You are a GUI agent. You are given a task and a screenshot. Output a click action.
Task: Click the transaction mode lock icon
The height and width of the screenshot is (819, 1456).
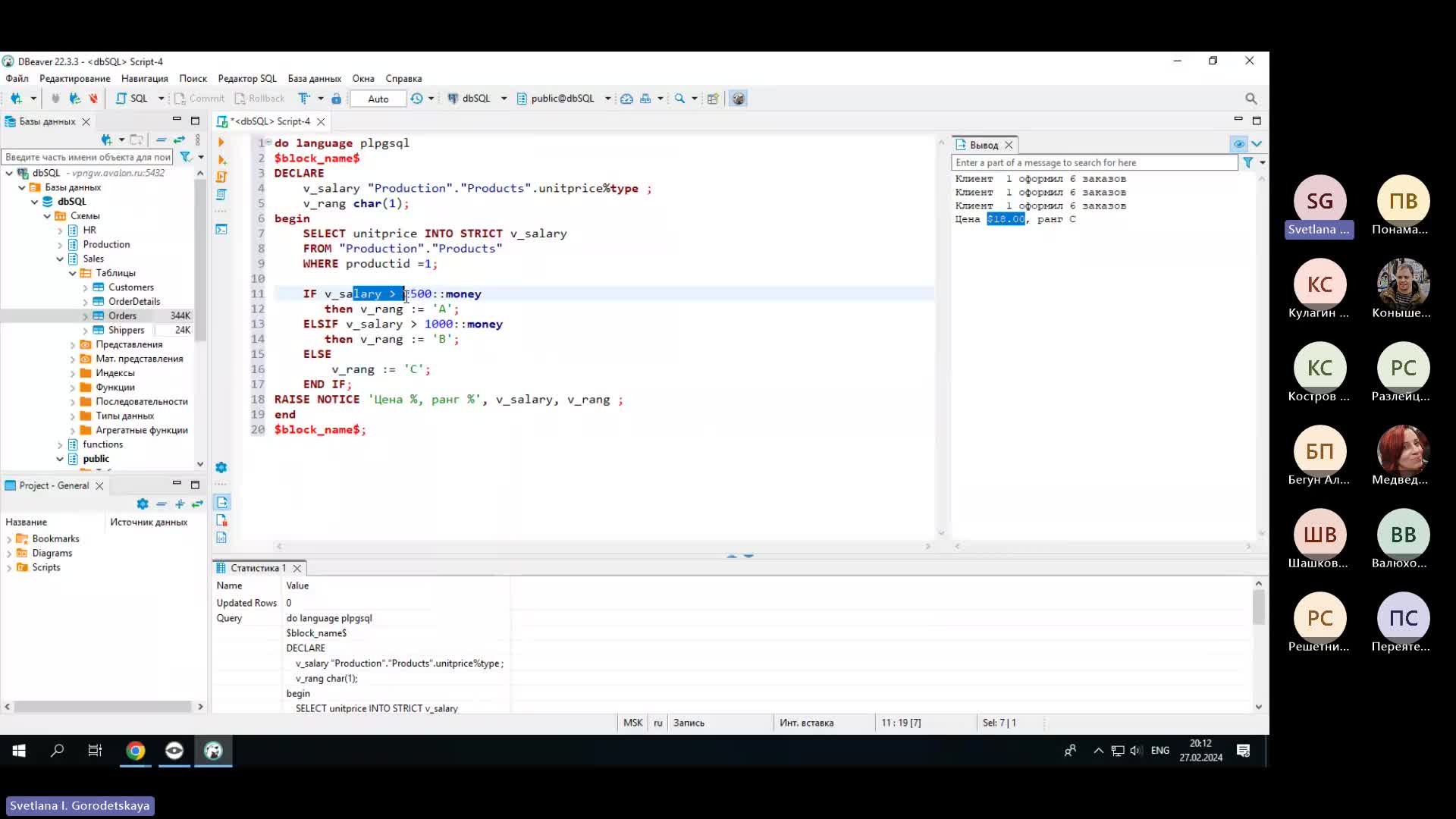click(336, 99)
